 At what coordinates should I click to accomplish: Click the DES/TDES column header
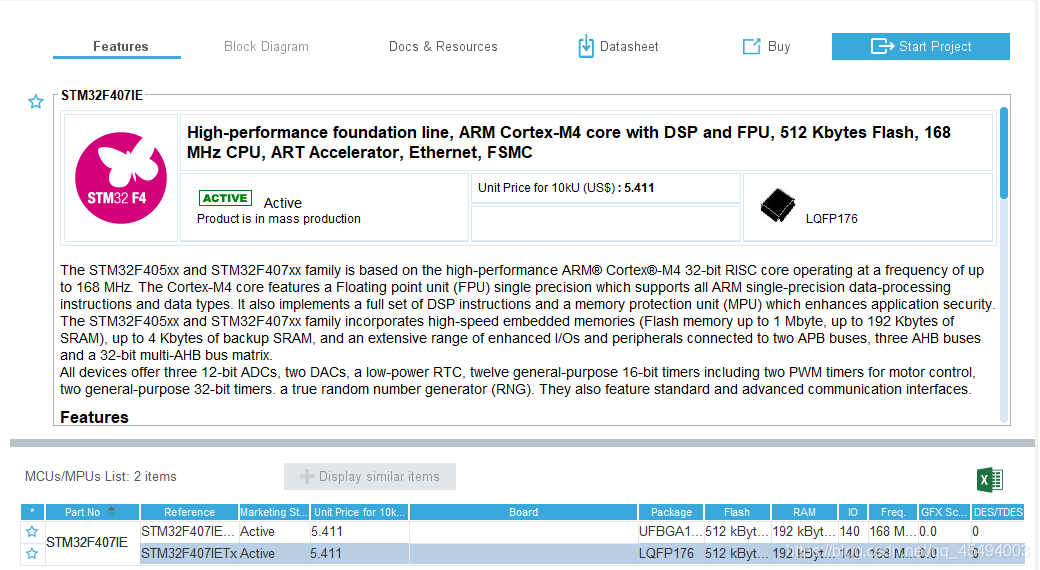coord(998,512)
